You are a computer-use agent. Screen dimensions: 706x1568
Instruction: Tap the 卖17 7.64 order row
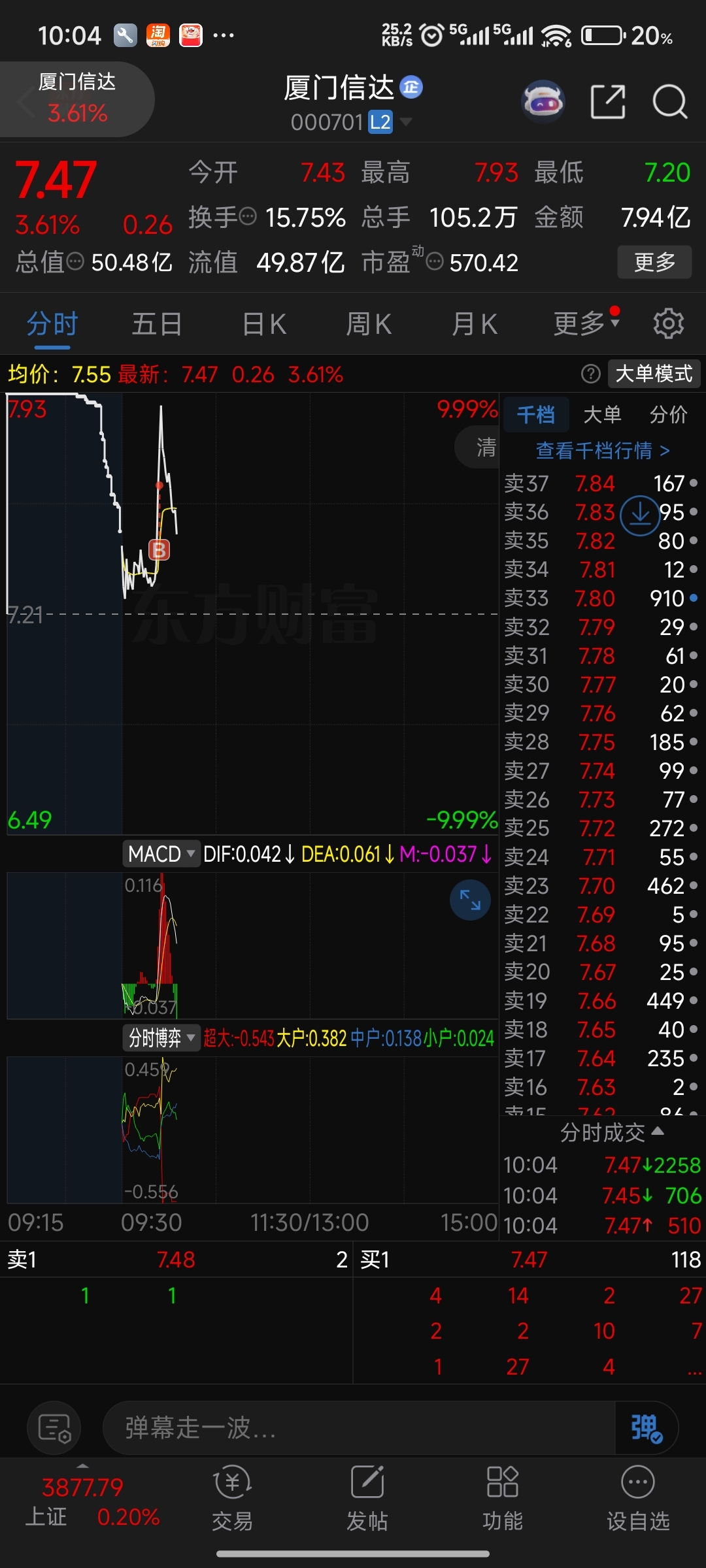click(601, 1058)
